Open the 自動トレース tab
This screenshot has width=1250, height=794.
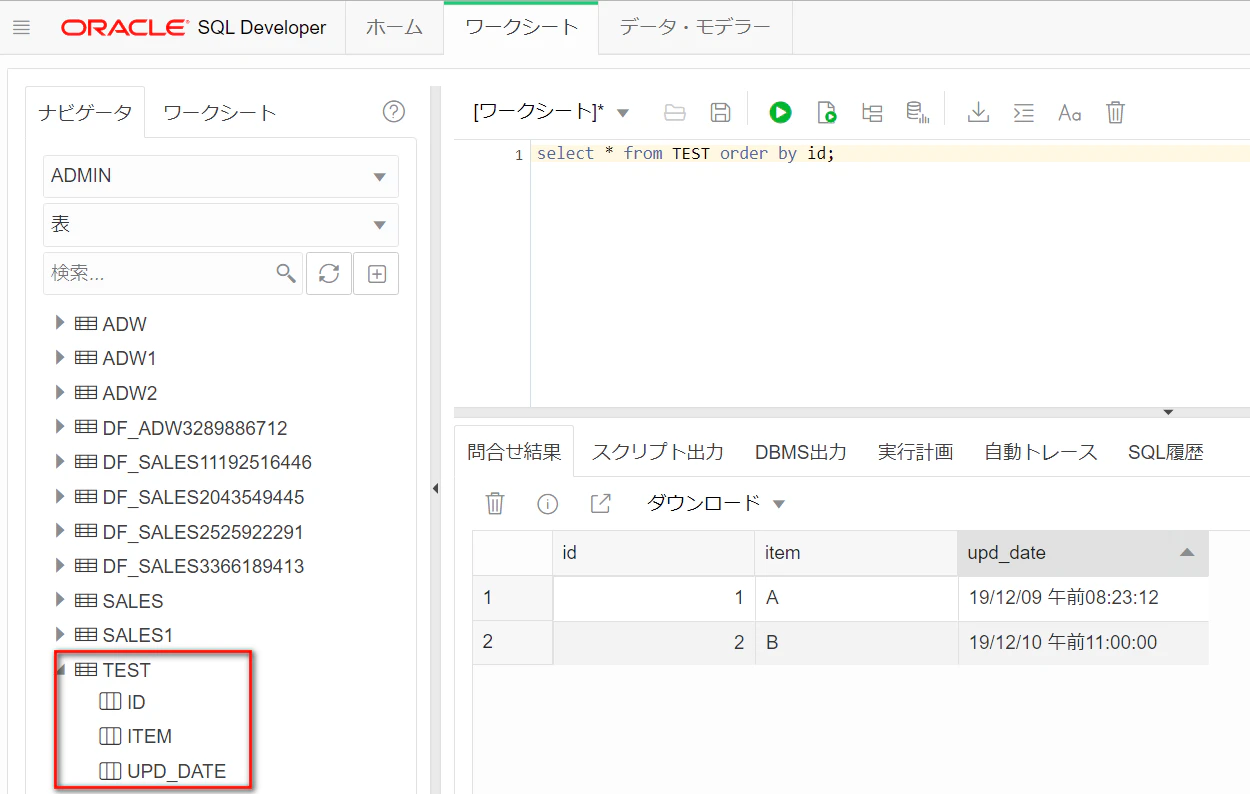click(1040, 452)
